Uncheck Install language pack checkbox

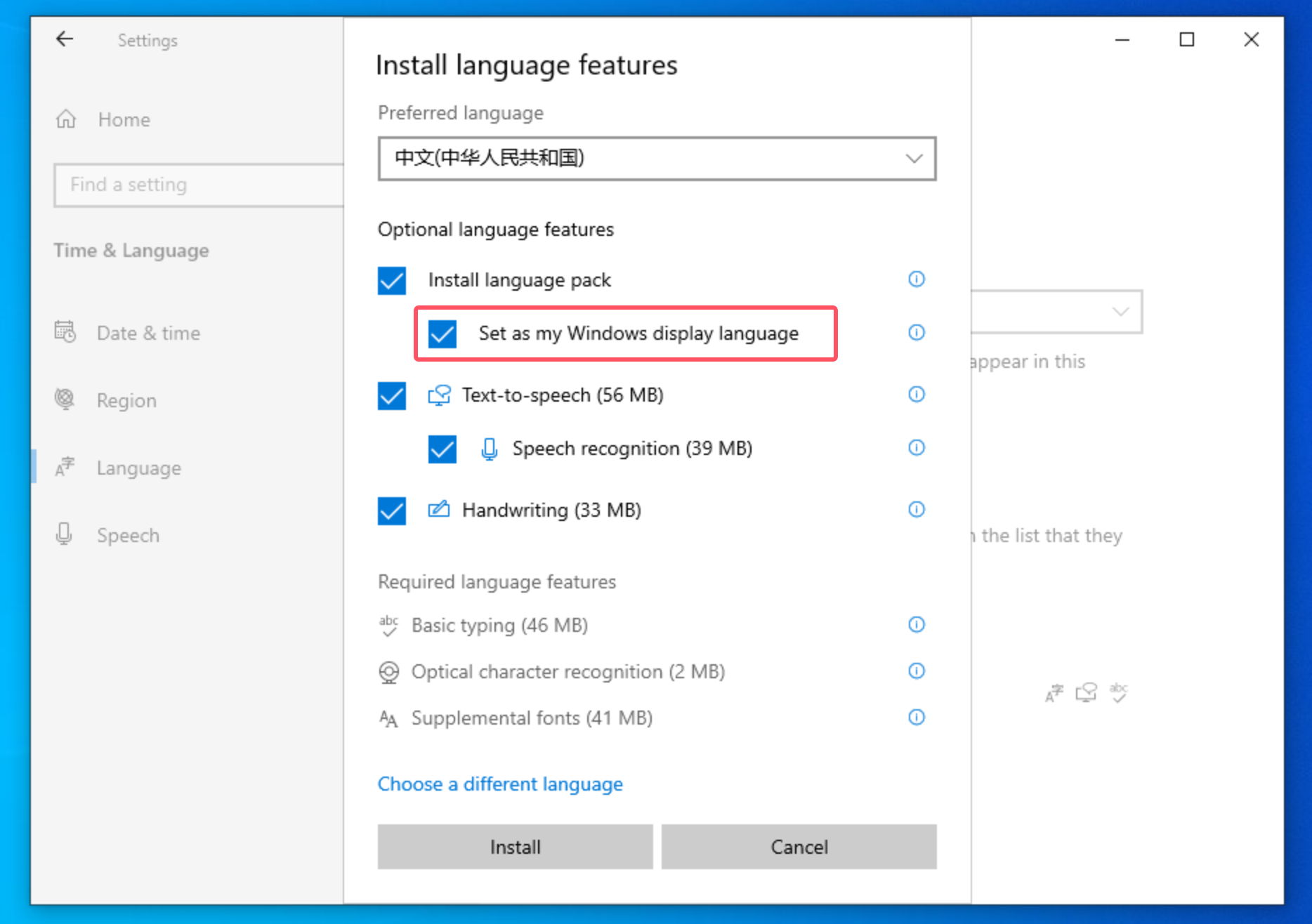coord(392,281)
